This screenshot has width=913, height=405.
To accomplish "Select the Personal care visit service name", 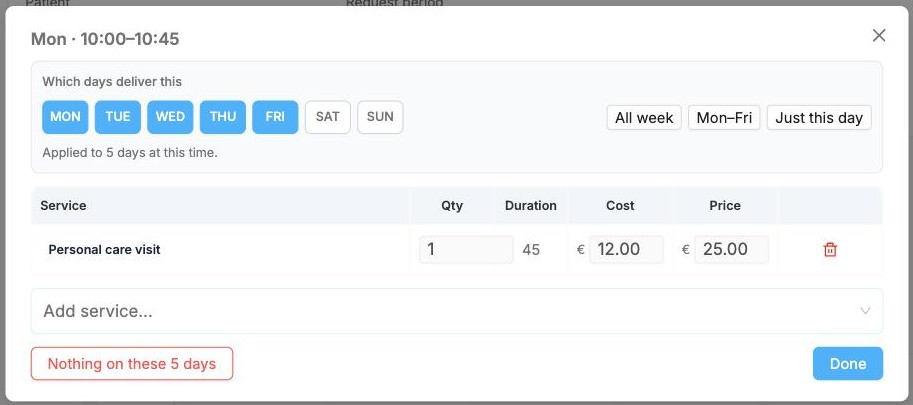I will click(x=104, y=250).
